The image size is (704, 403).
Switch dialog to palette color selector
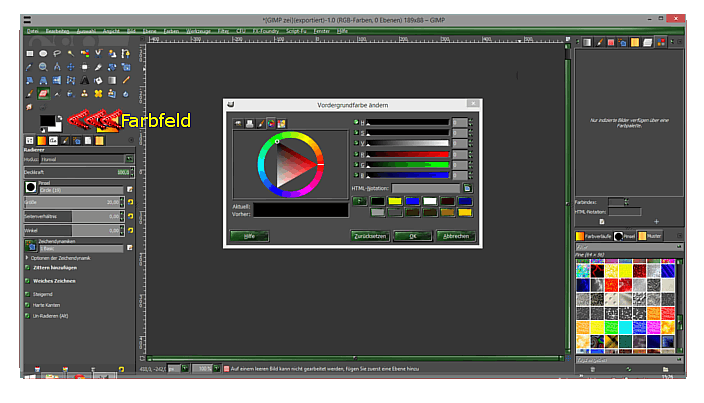pos(282,123)
